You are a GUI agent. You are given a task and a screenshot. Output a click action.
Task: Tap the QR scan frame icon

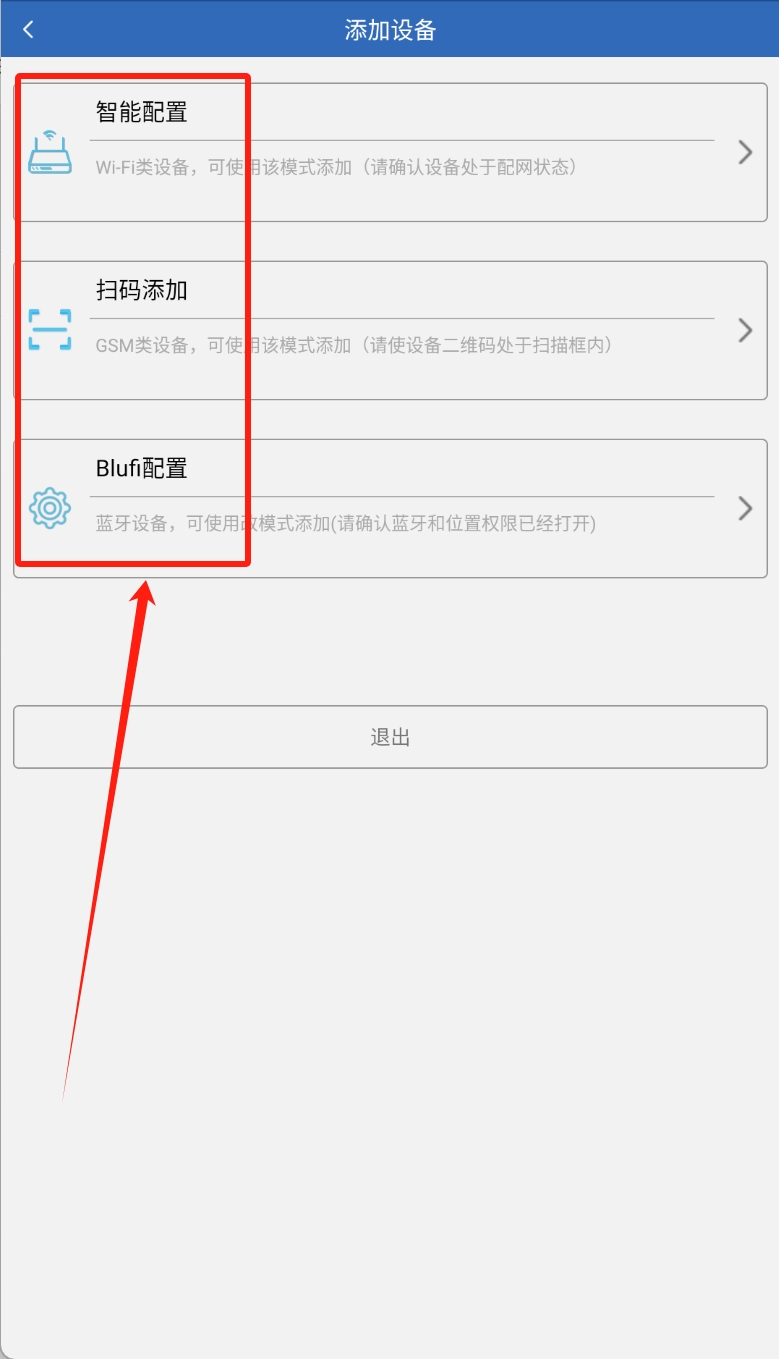point(50,329)
